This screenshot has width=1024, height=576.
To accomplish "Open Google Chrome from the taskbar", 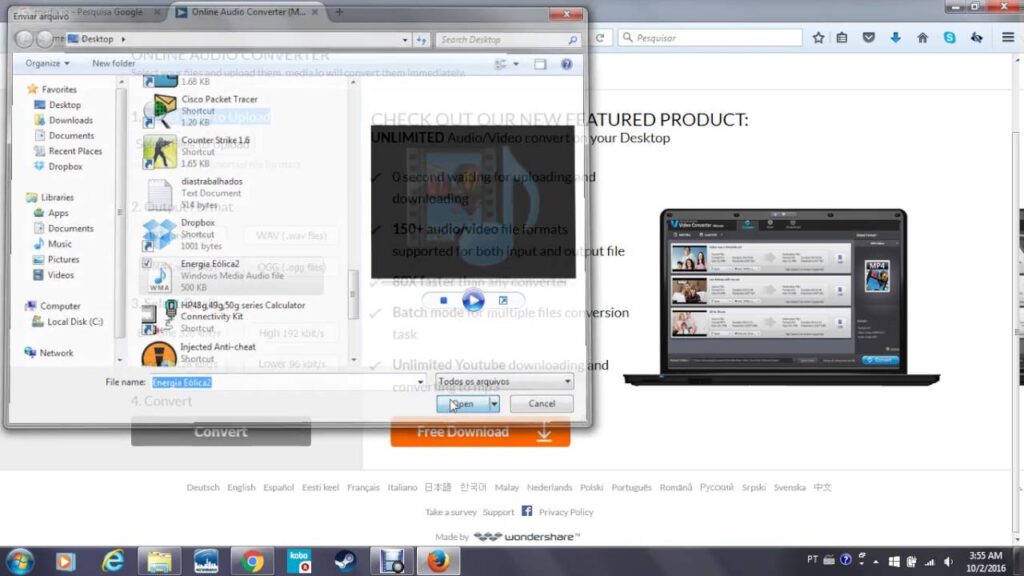I will (x=252, y=562).
